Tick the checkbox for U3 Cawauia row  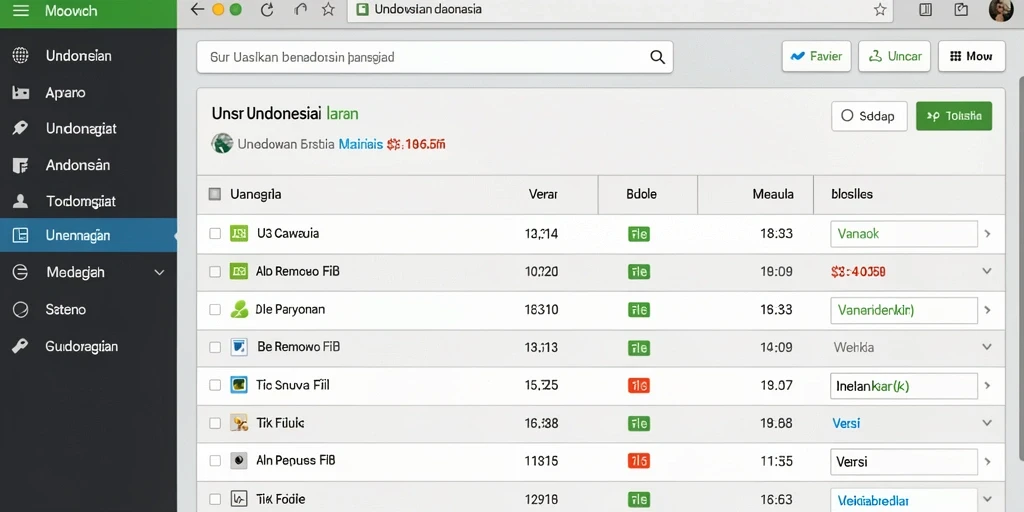[215, 233]
